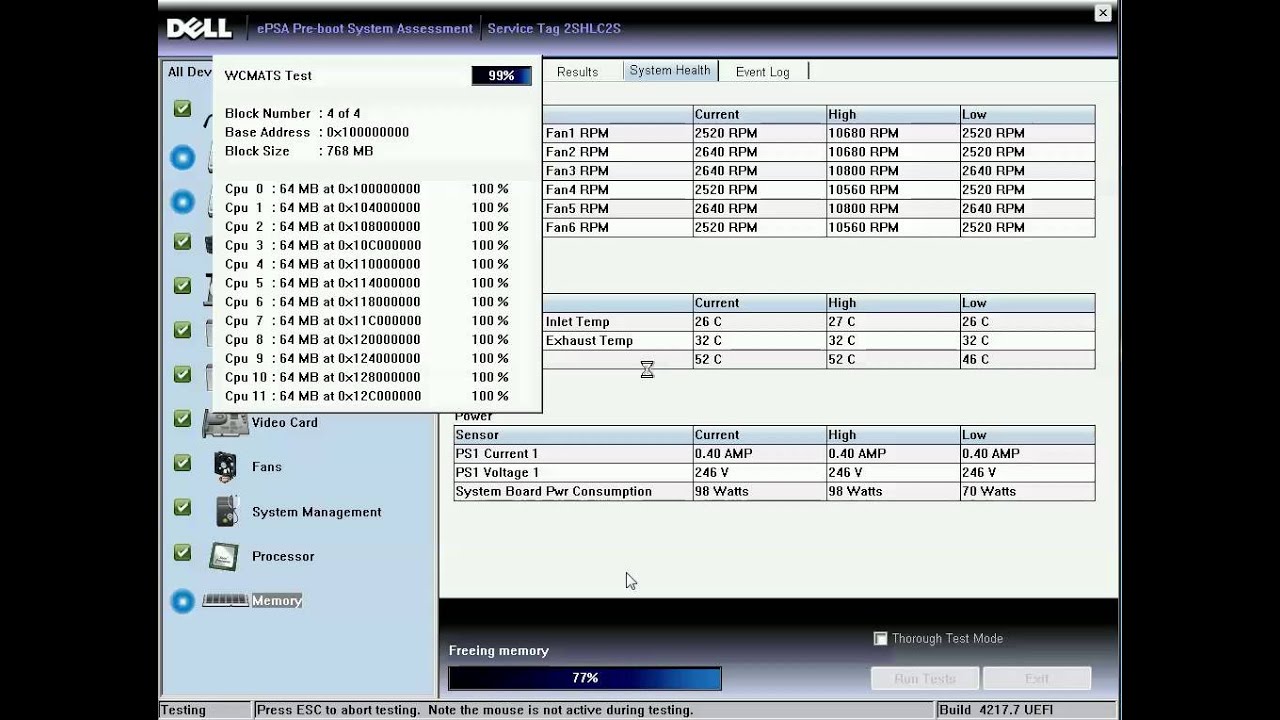Click Fan5 high value 10800 RPM

(863, 209)
